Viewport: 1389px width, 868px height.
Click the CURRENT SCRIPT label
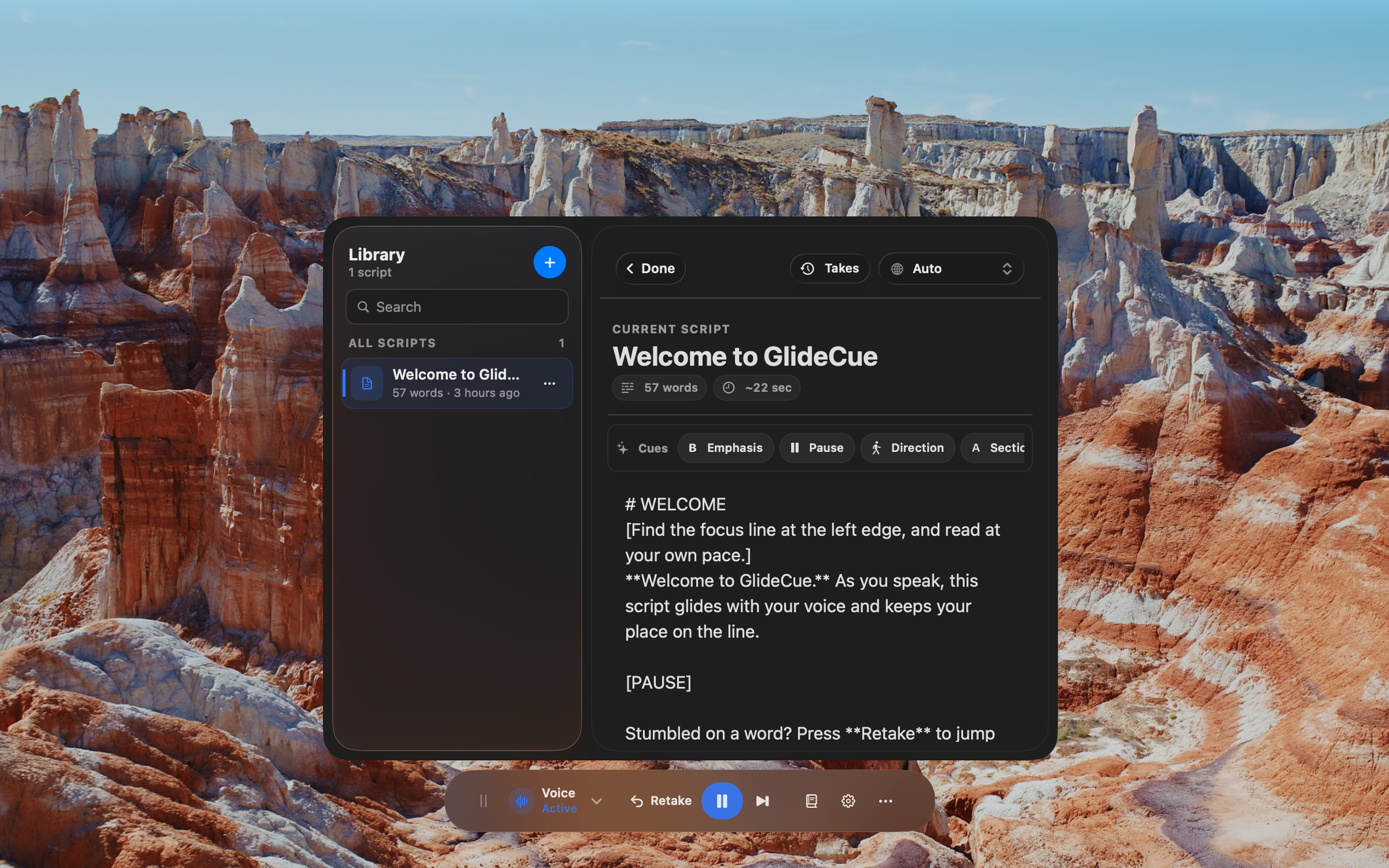pyautogui.click(x=671, y=329)
